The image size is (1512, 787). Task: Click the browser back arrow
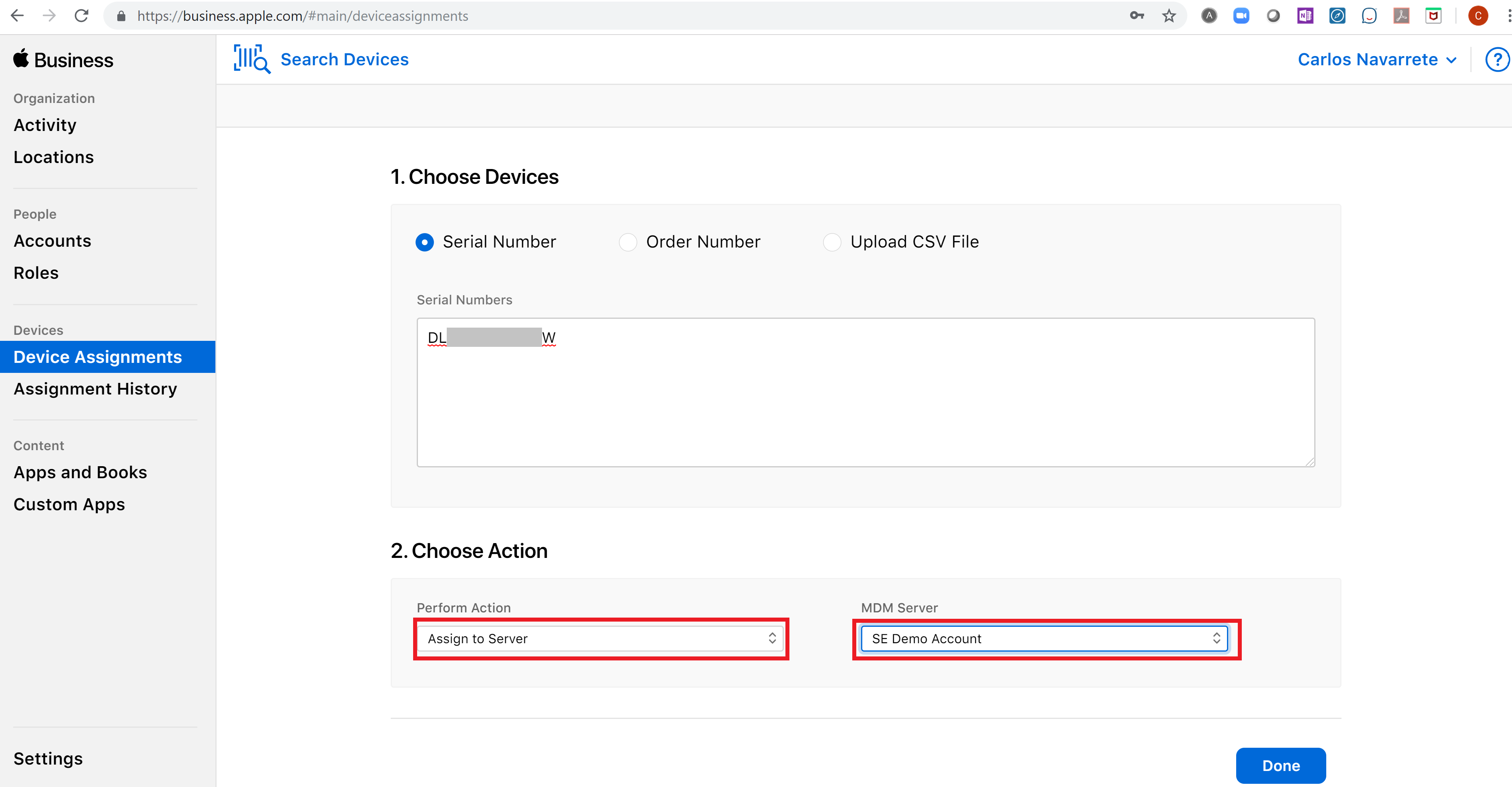coord(17,16)
